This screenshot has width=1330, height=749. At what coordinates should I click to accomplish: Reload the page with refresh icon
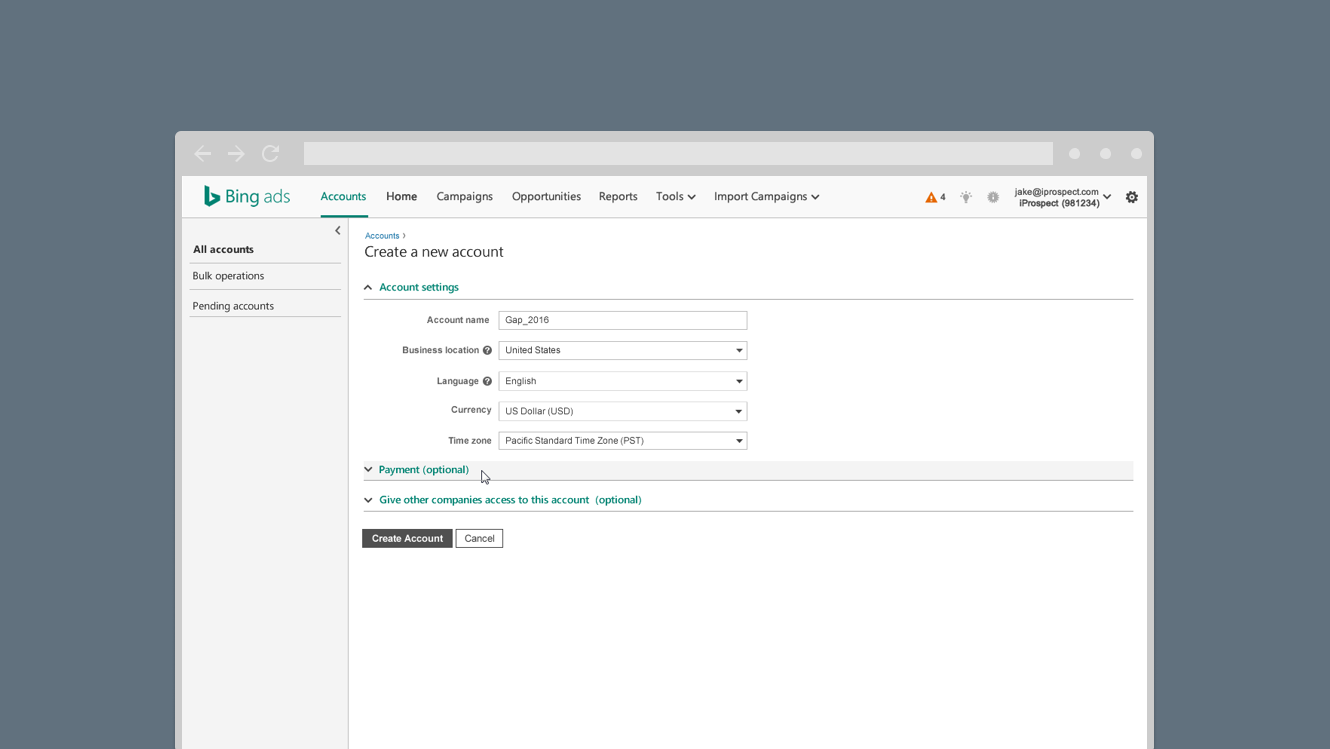[270, 153]
